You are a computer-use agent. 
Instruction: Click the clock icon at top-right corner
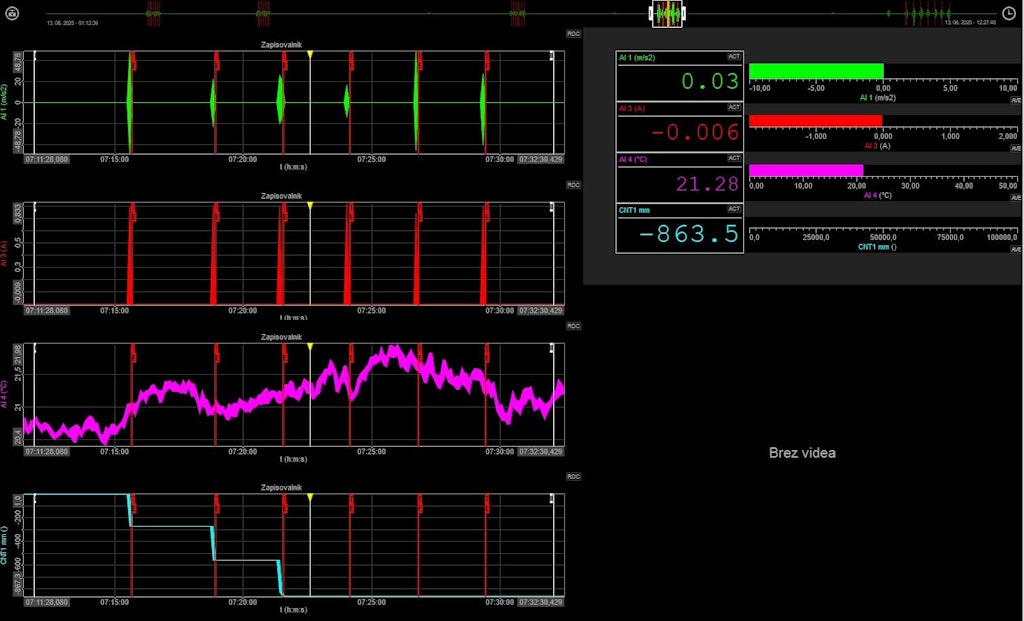[x=1008, y=13]
